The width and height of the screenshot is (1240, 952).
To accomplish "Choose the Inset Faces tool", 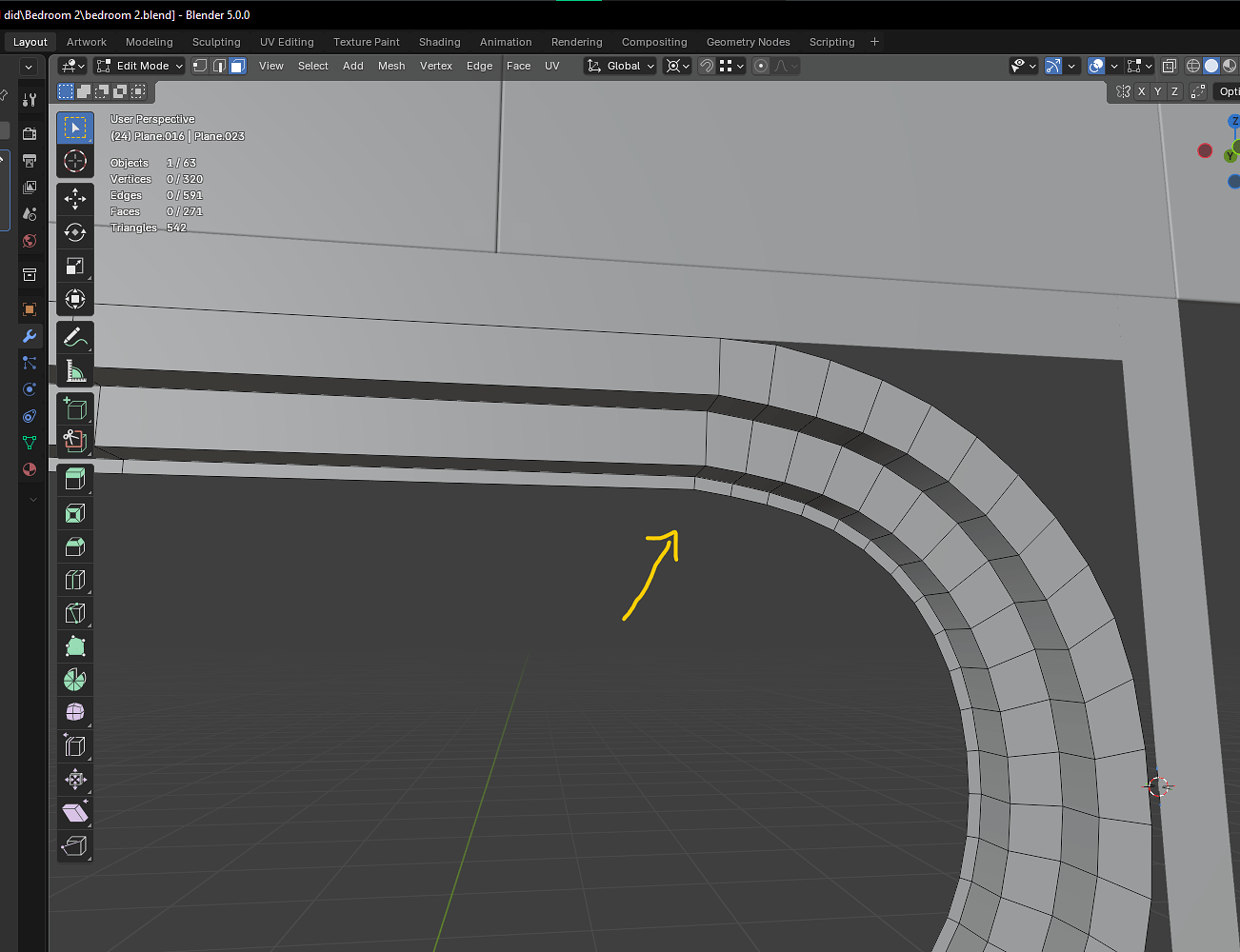I will coord(75,513).
